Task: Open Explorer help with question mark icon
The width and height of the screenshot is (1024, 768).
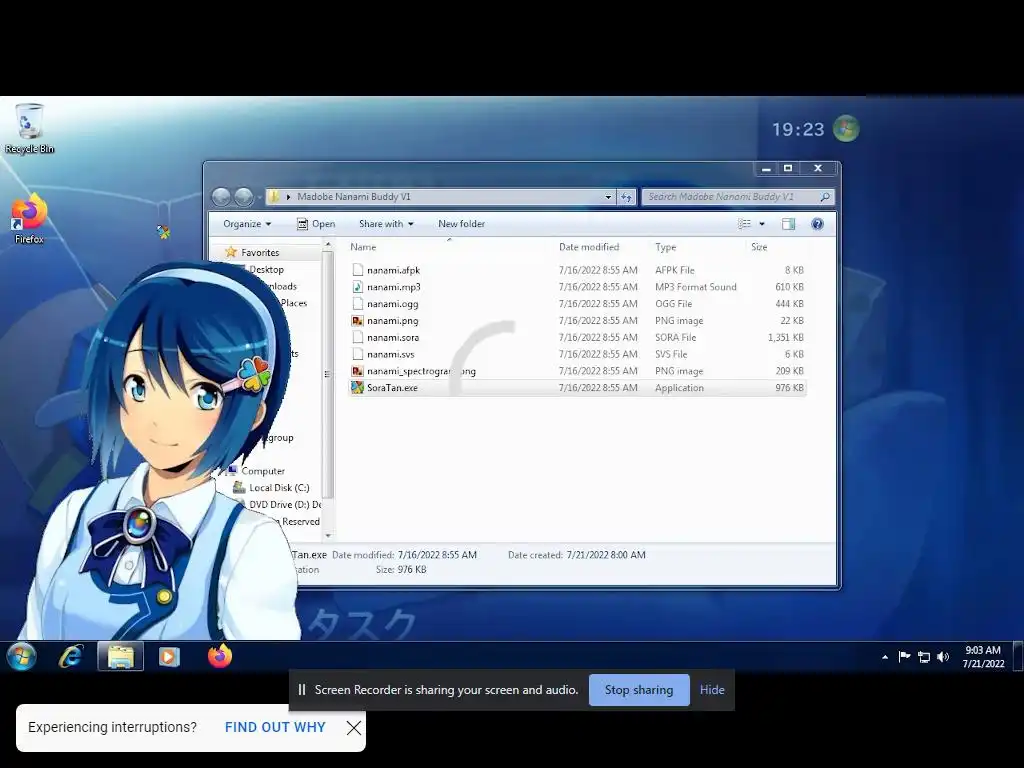Action: [817, 224]
